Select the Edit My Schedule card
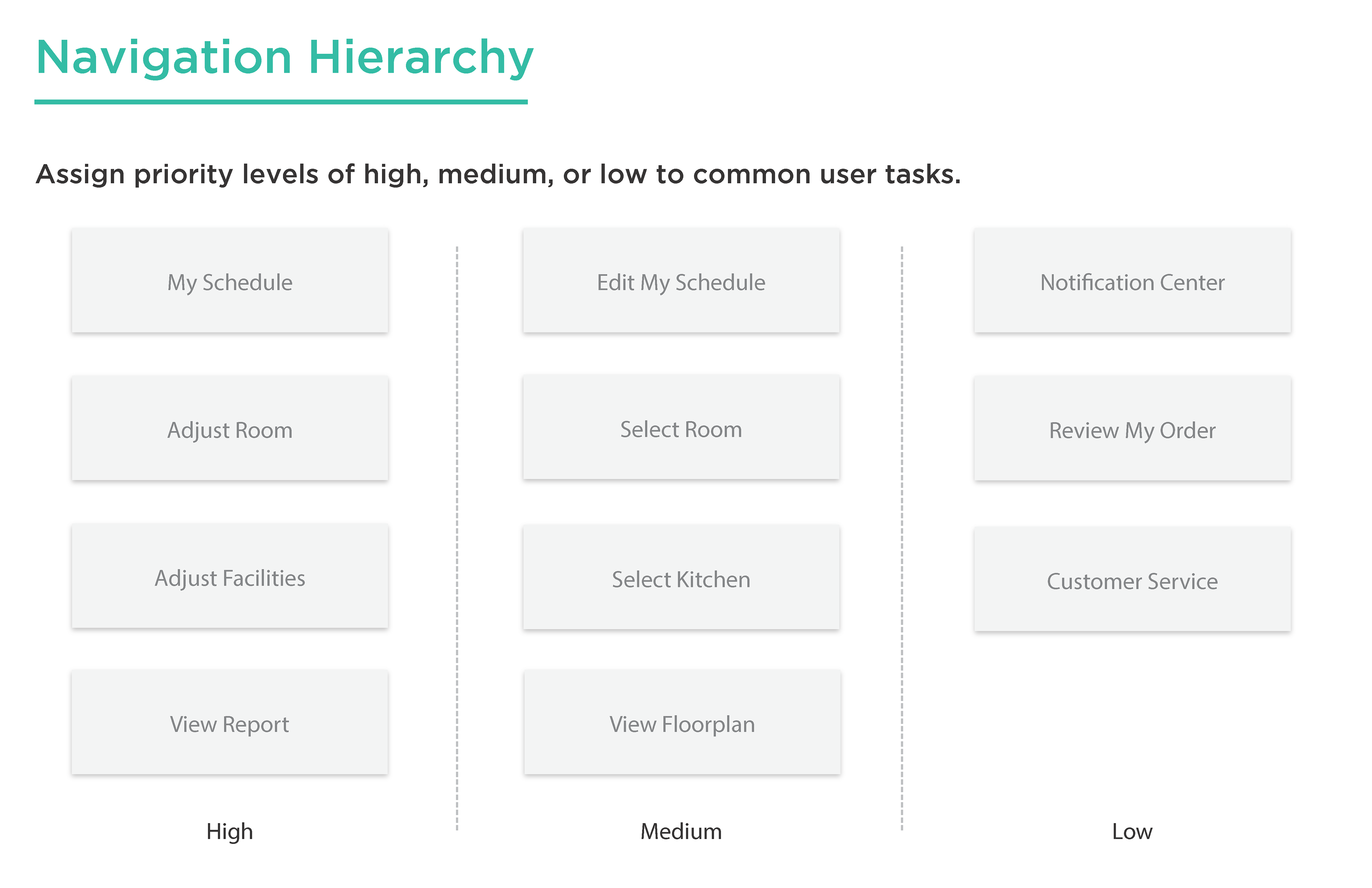Viewport: 1372px width, 888px height. tap(681, 280)
